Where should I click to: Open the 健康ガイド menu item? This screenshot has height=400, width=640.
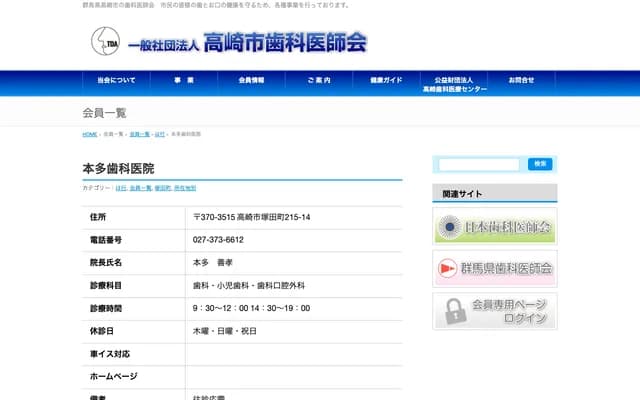[x=386, y=79]
